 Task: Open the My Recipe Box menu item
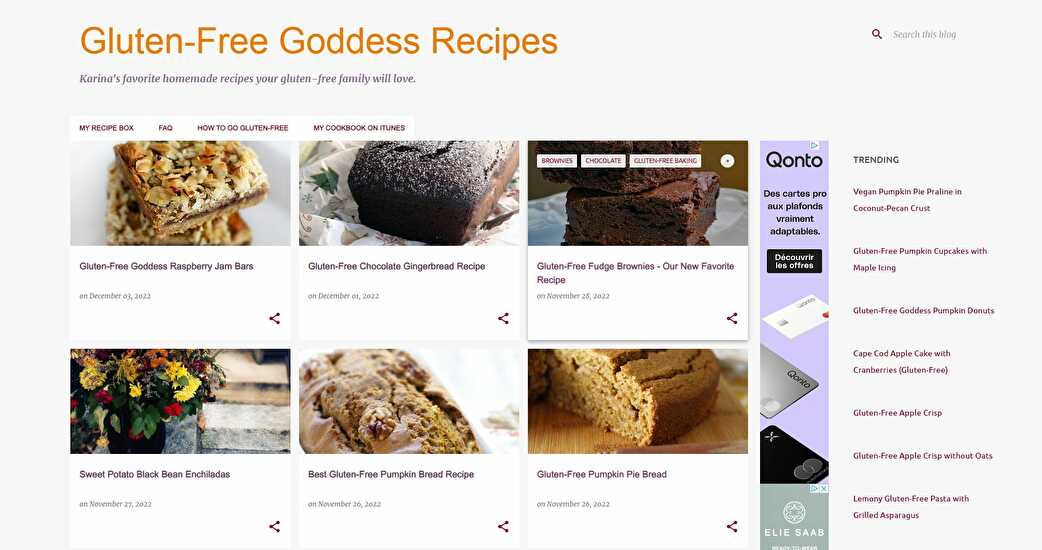(106, 128)
